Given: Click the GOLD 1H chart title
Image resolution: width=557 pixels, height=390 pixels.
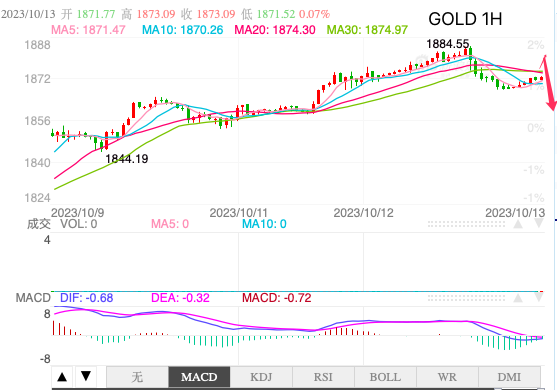Looking at the screenshot, I should (465, 19).
